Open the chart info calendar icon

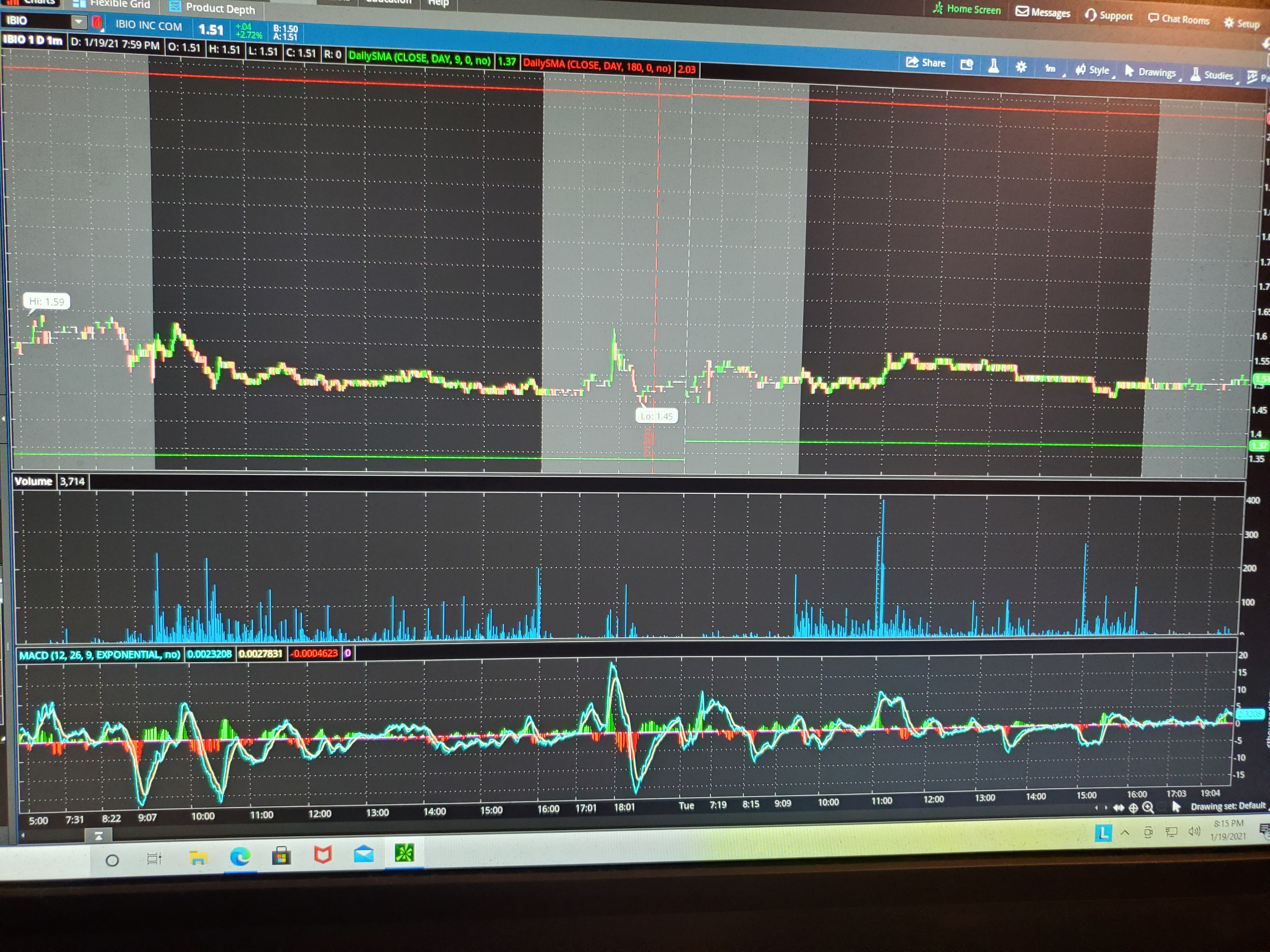pos(967,64)
